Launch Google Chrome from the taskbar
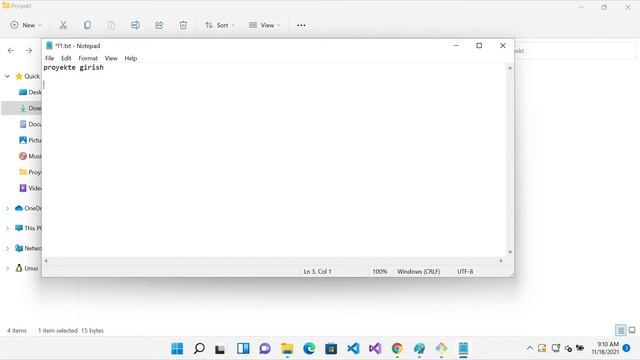 point(397,349)
